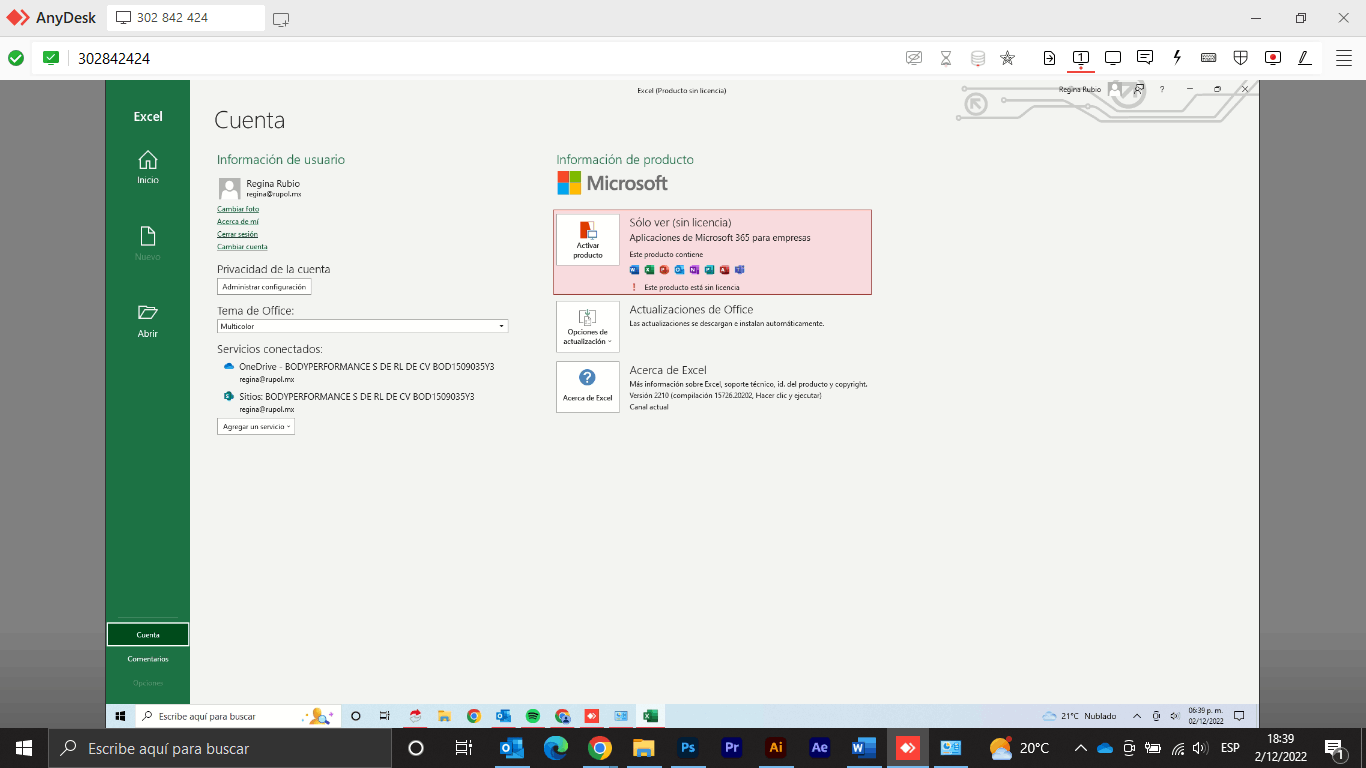Click remote taskbar search box
This screenshot has height=768, width=1366.
point(237,716)
